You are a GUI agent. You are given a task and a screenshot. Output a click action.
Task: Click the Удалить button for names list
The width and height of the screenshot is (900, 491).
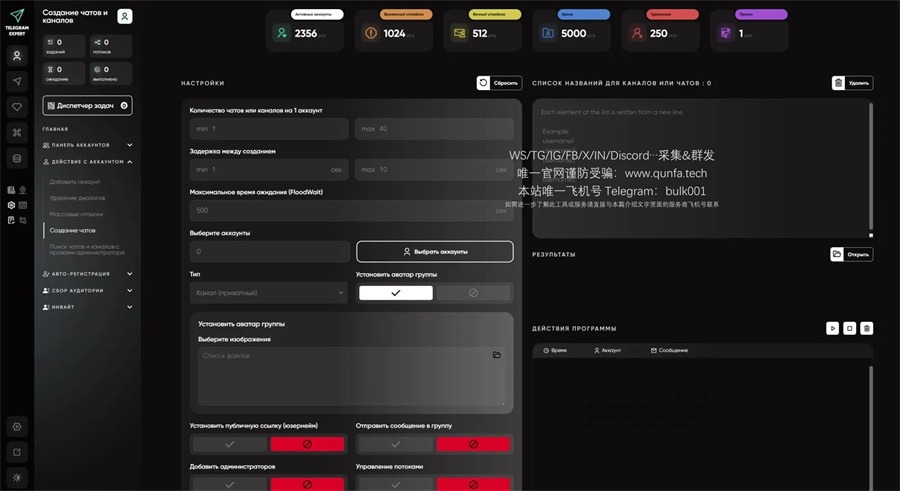point(852,83)
